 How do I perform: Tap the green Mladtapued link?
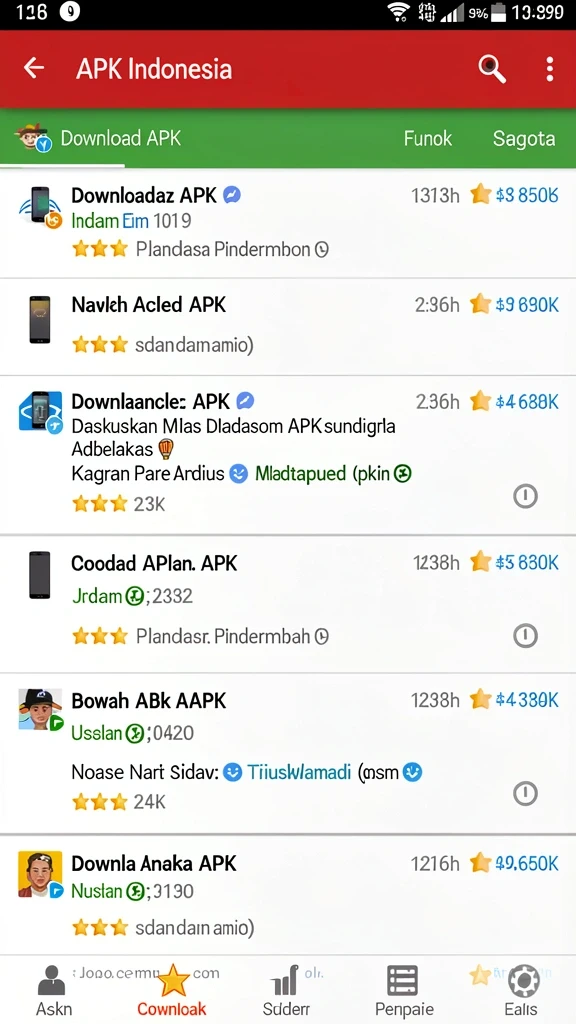point(300,473)
